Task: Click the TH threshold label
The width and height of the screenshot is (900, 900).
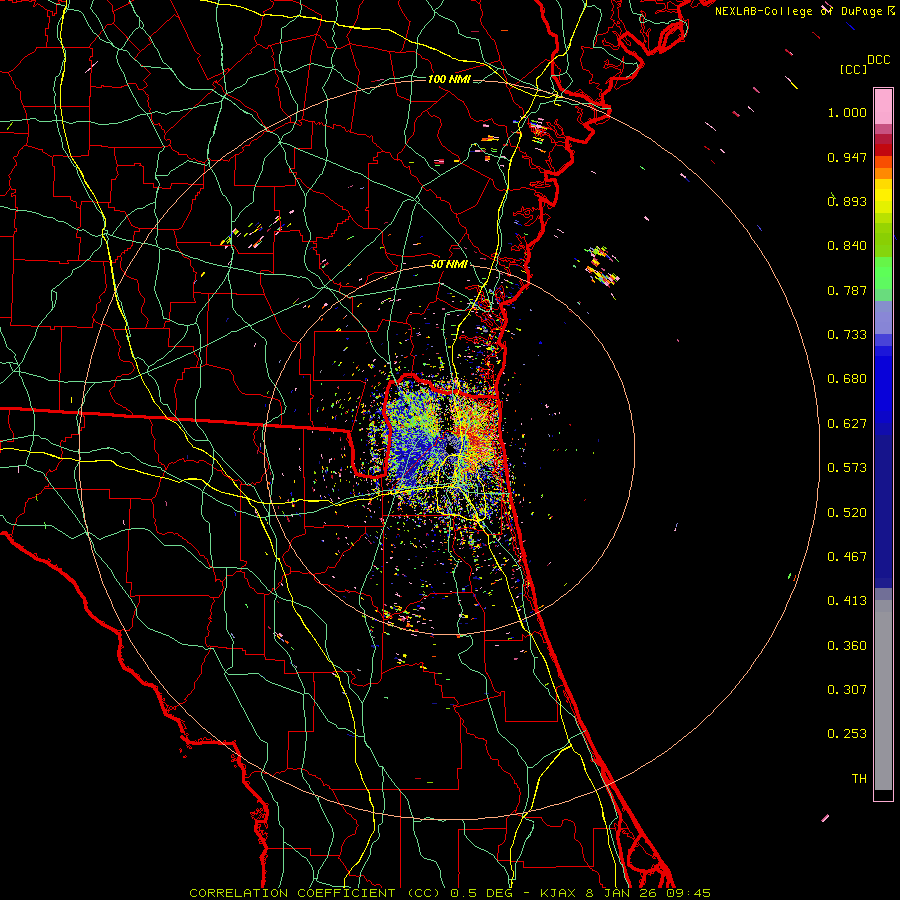Action: pos(859,779)
